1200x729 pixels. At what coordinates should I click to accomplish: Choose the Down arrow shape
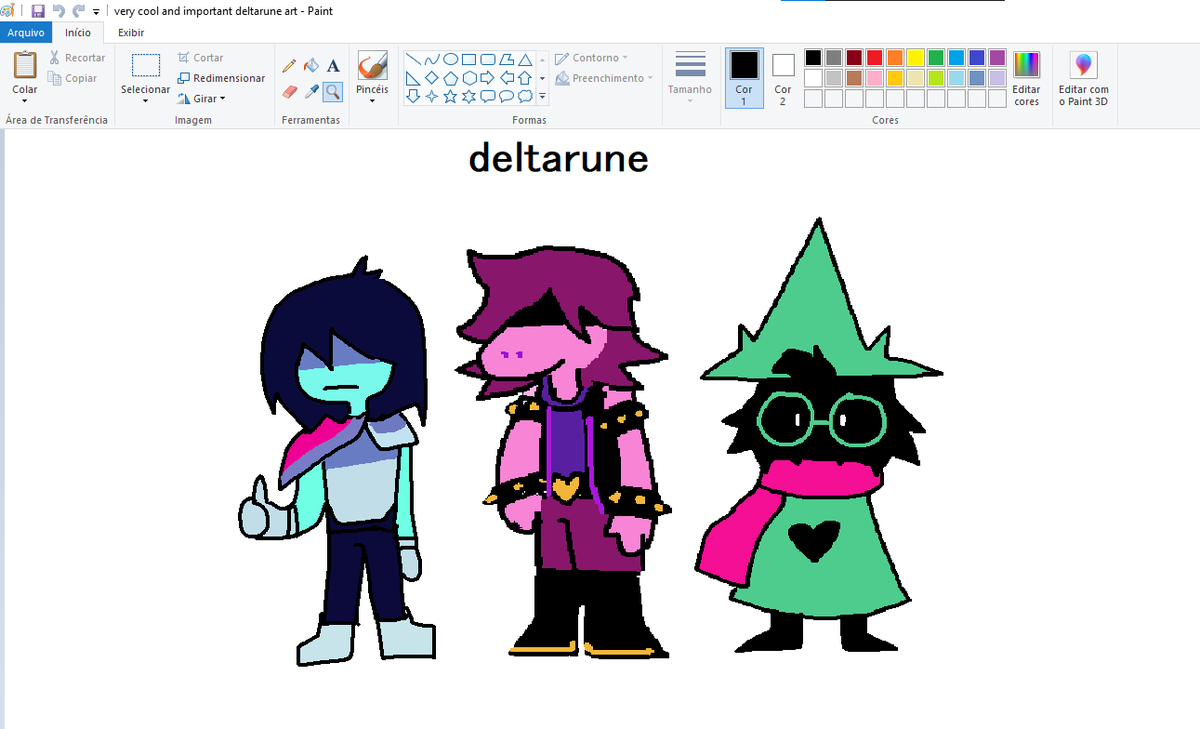[412, 97]
